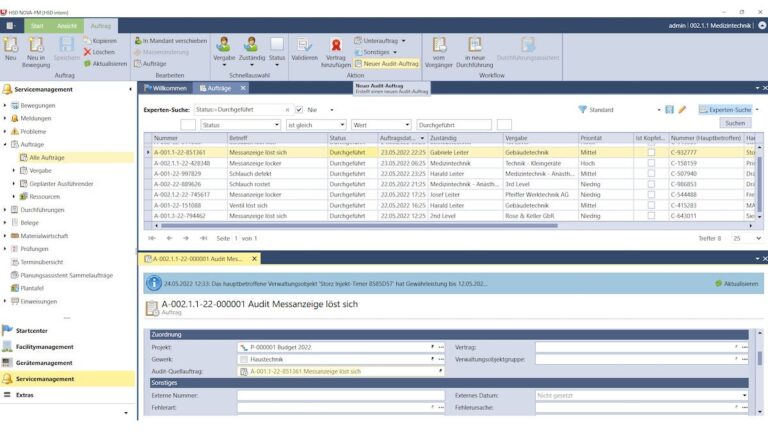The image size is (768, 432).
Task: Toggle the Nie checkbox in Experten-Suche
Action: tap(299, 109)
